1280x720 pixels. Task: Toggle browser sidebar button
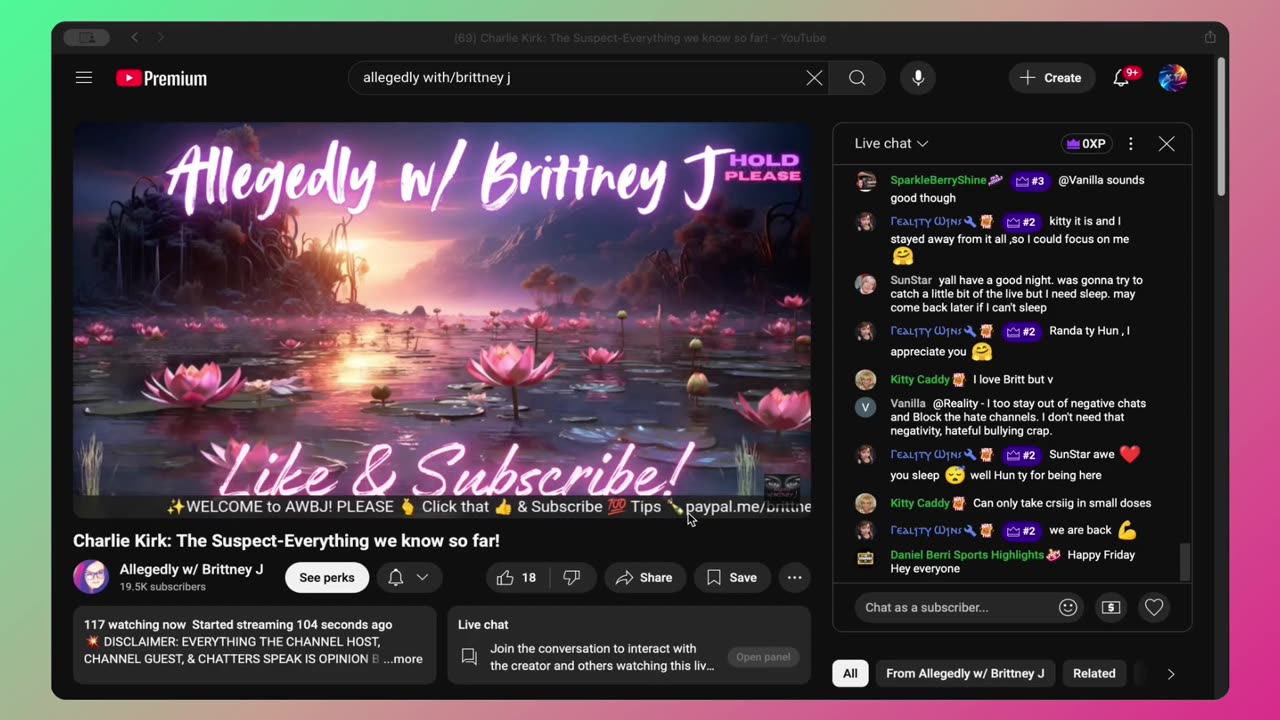coord(87,38)
